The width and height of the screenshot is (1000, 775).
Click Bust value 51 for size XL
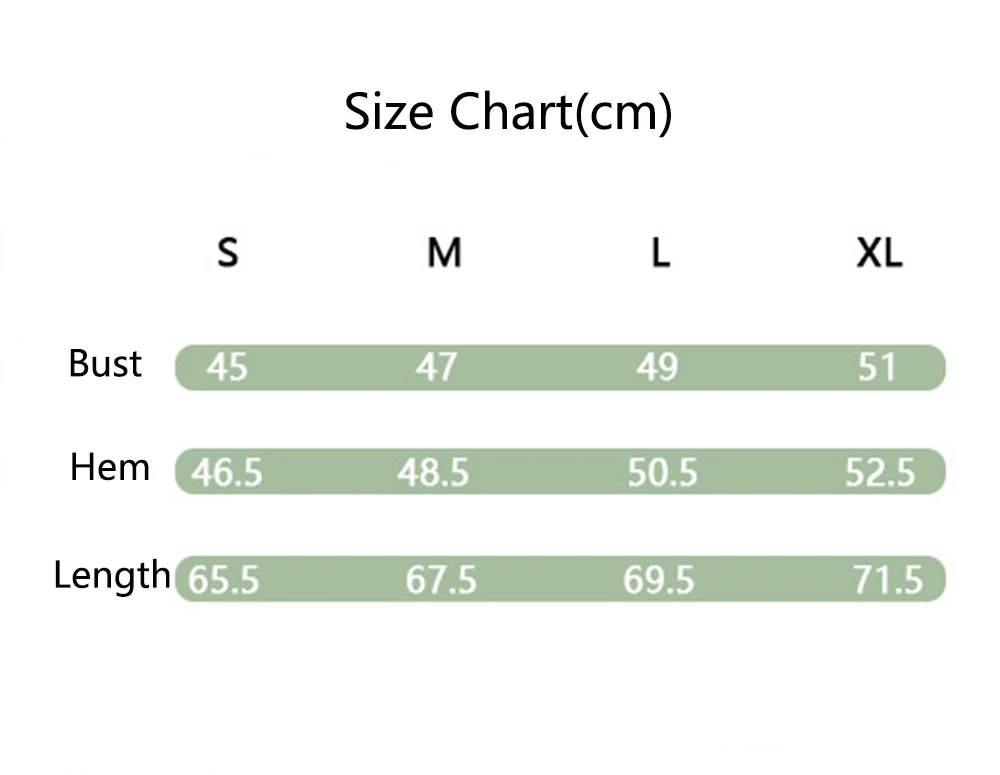[x=877, y=368]
